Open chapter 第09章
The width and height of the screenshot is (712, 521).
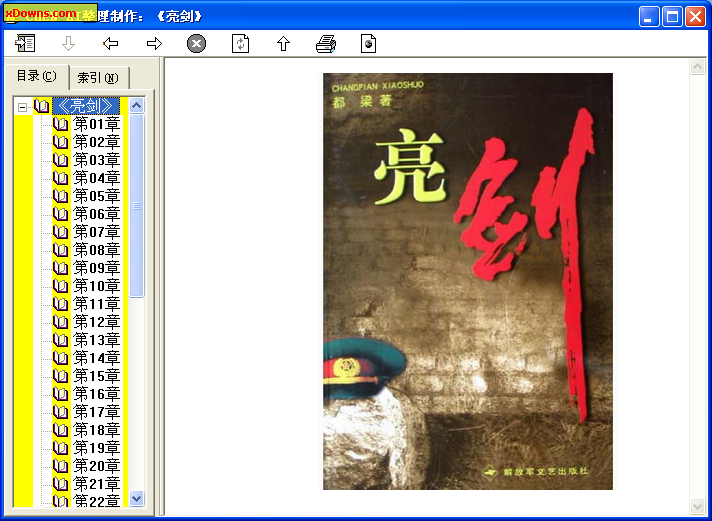pyautogui.click(x=97, y=268)
